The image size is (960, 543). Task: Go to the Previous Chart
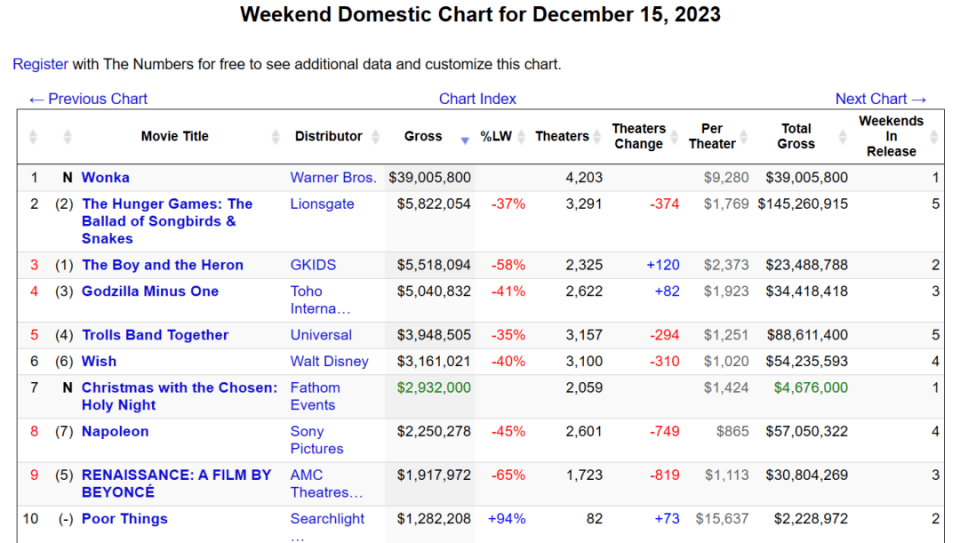(x=88, y=99)
